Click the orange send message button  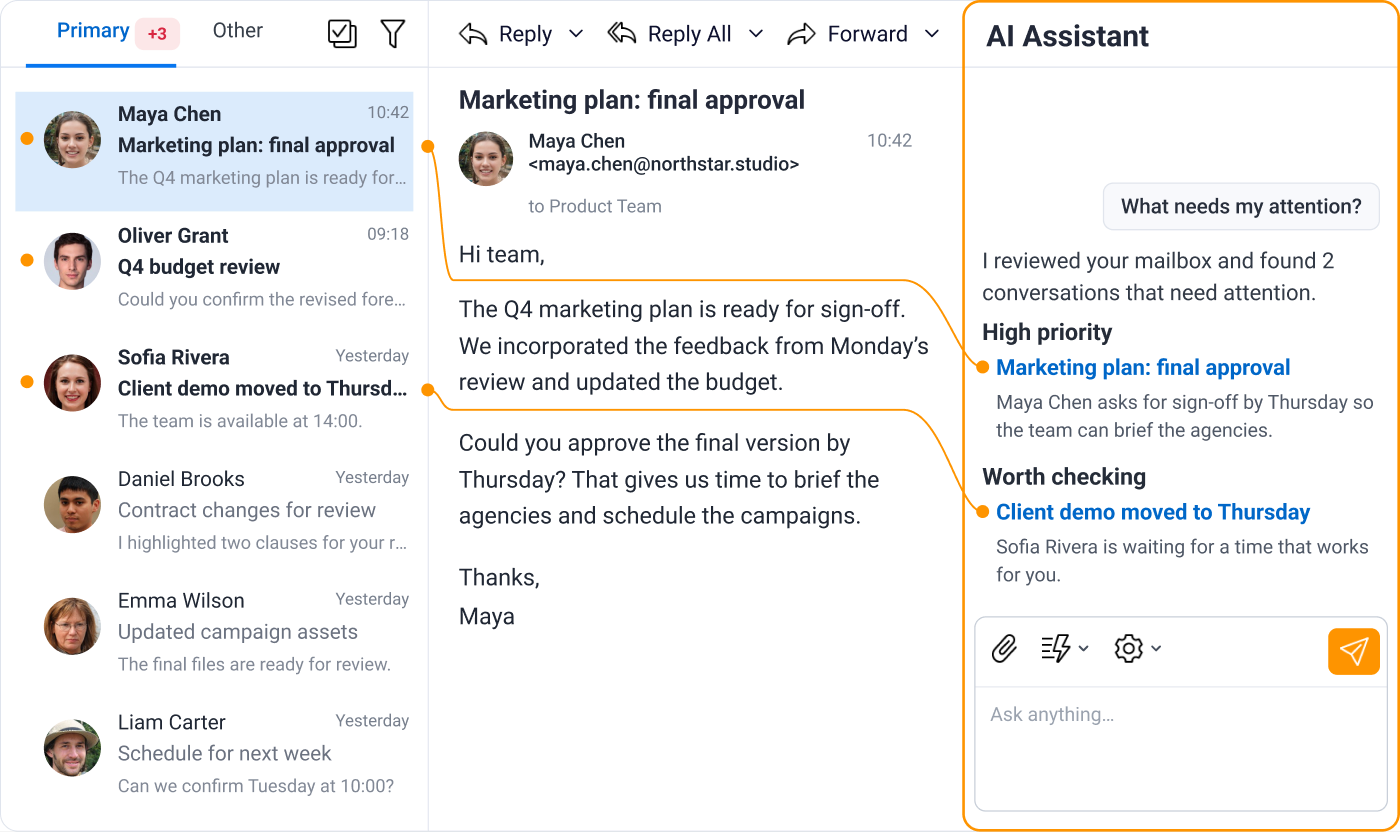pyautogui.click(x=1354, y=651)
